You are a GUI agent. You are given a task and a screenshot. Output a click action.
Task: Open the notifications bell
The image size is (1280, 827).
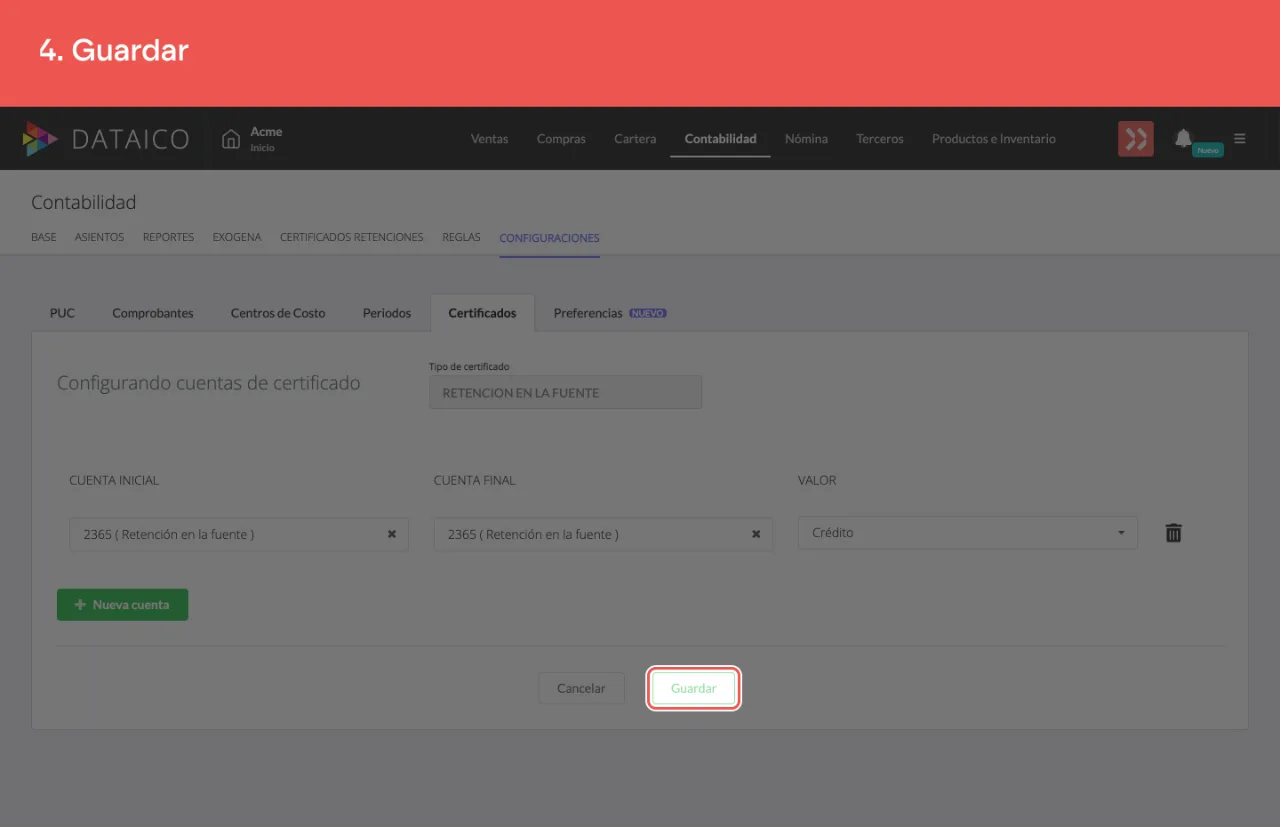click(x=1183, y=138)
